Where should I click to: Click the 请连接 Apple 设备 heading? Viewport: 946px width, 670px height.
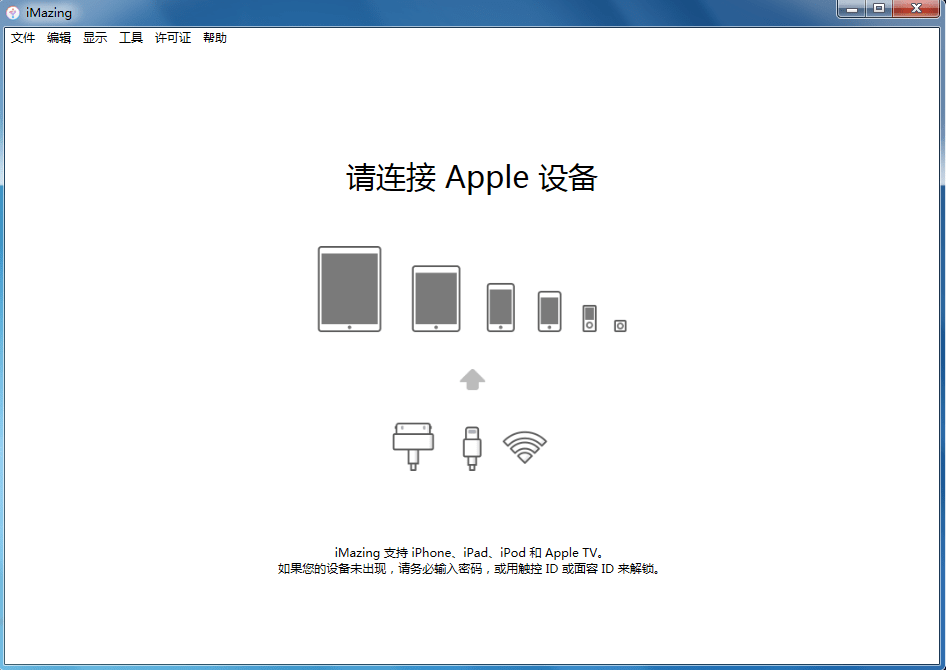click(472, 178)
